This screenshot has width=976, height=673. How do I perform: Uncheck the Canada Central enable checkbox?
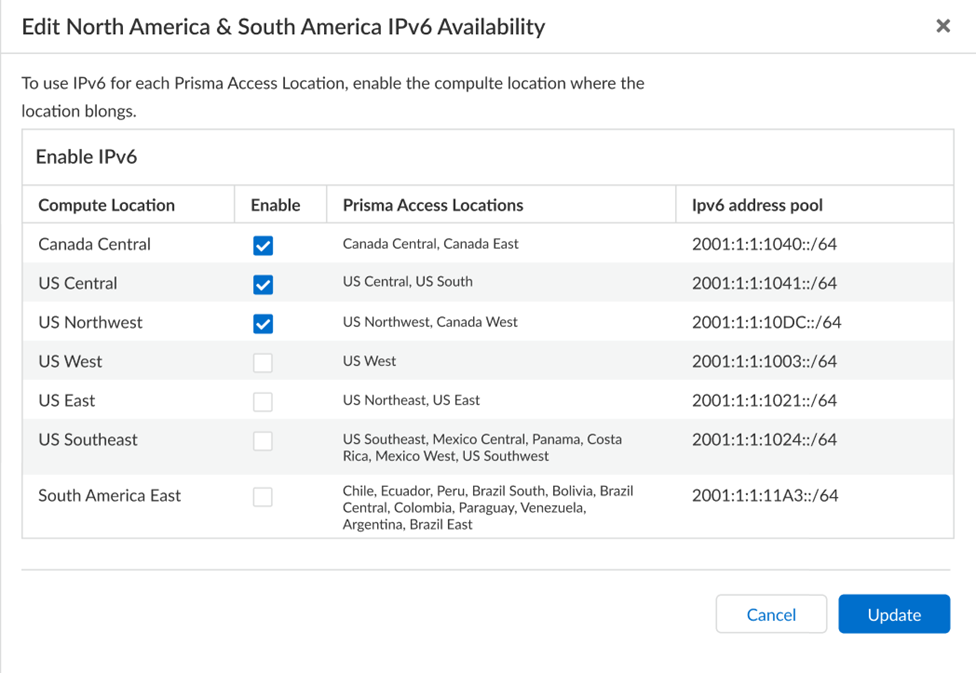click(x=263, y=245)
